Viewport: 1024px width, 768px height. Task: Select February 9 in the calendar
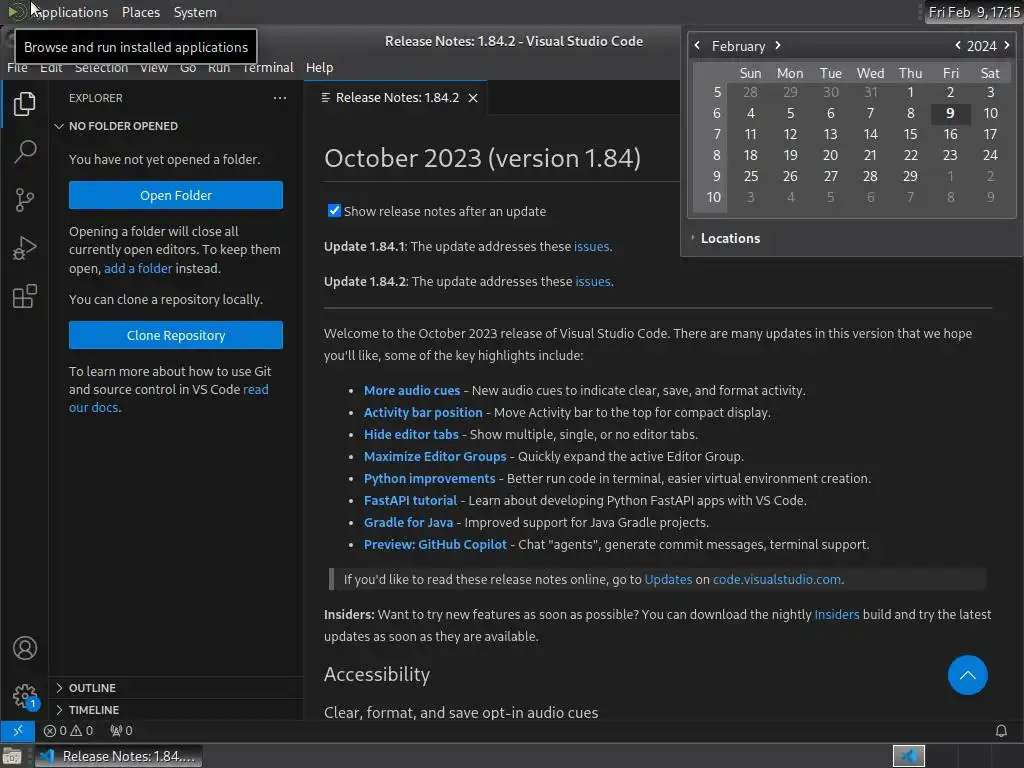click(x=950, y=114)
